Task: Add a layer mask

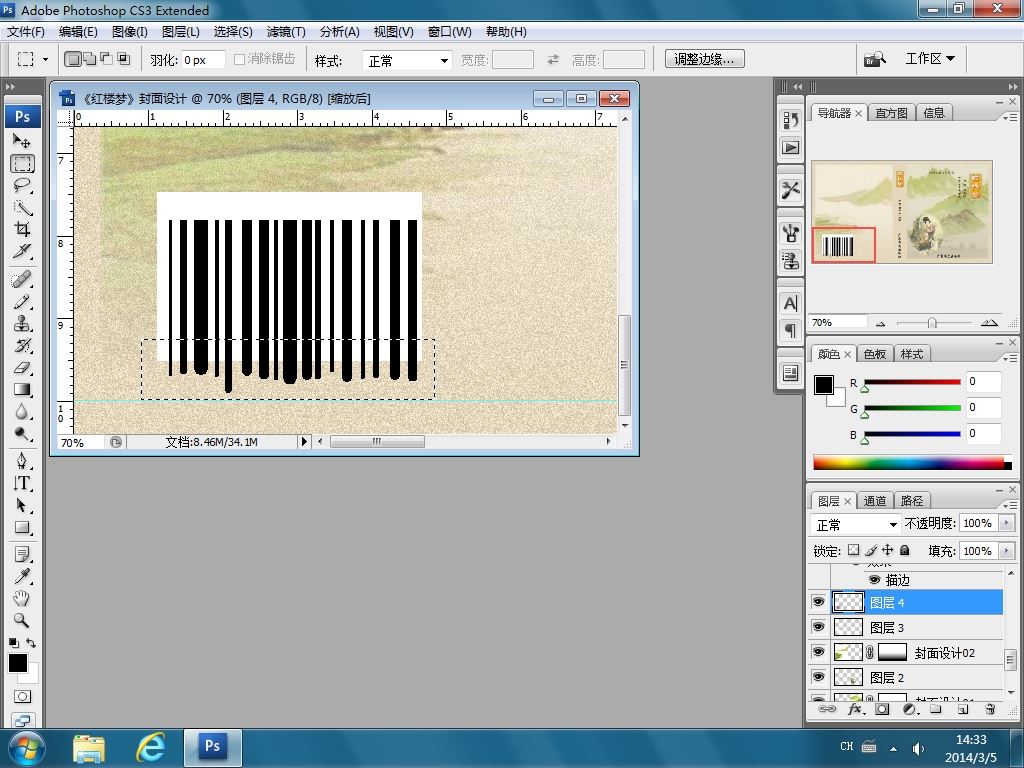Action: (x=882, y=709)
